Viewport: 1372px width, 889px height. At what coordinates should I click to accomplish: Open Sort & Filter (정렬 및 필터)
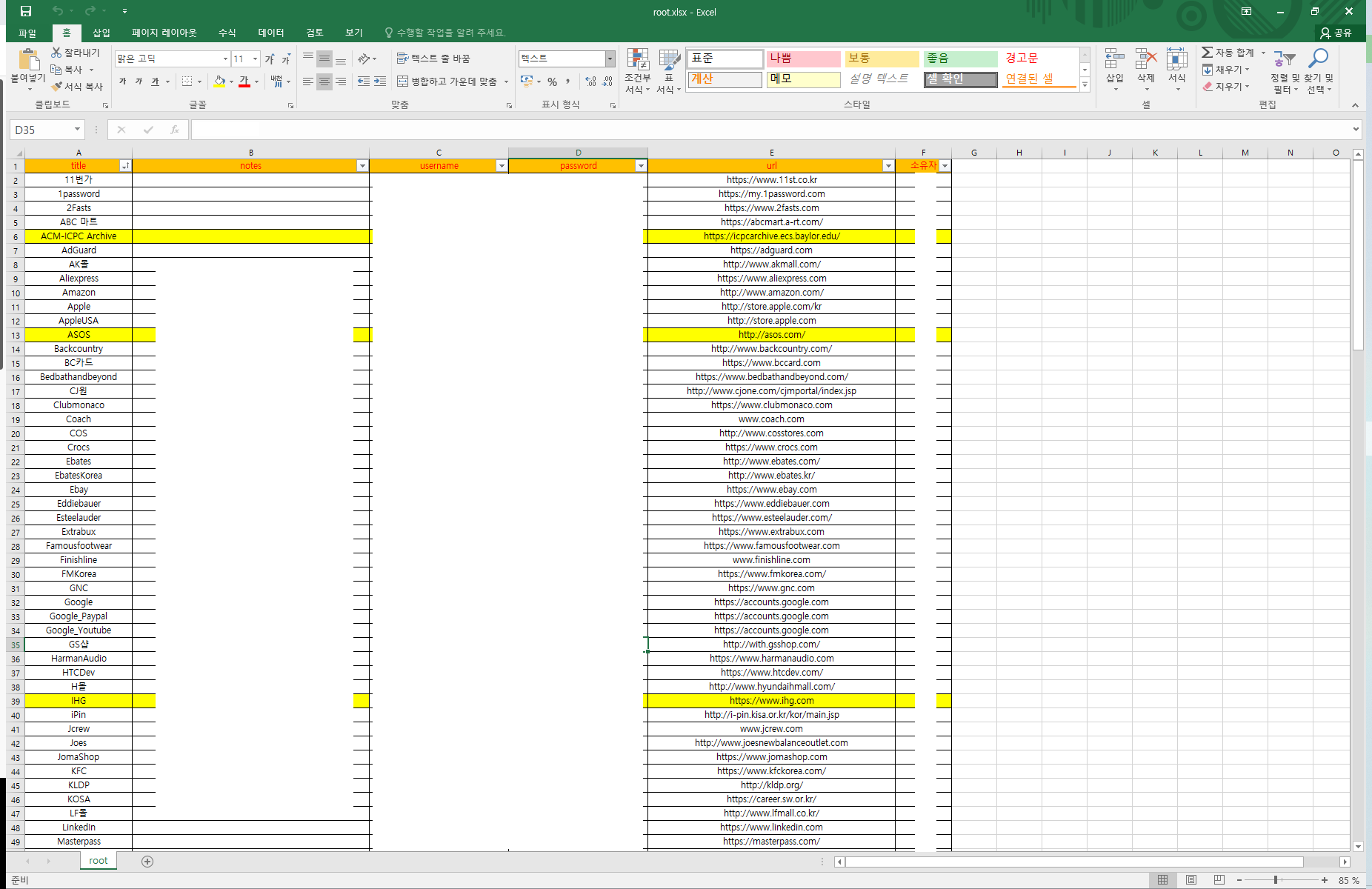(x=1285, y=71)
